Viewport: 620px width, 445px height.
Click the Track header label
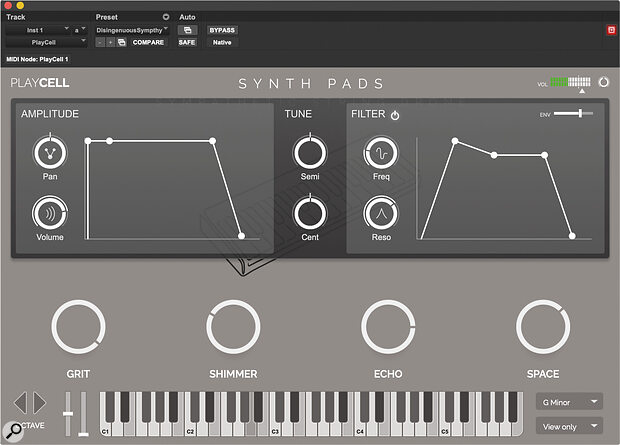tap(16, 17)
